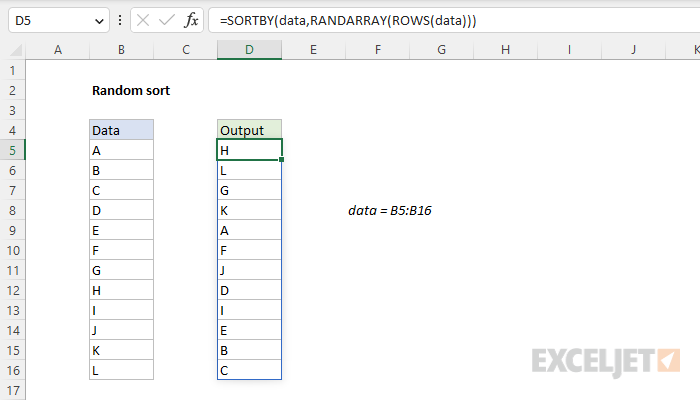Viewport: 700px width, 400px height.
Task: Click the Insert Function fx icon
Action: [191, 21]
